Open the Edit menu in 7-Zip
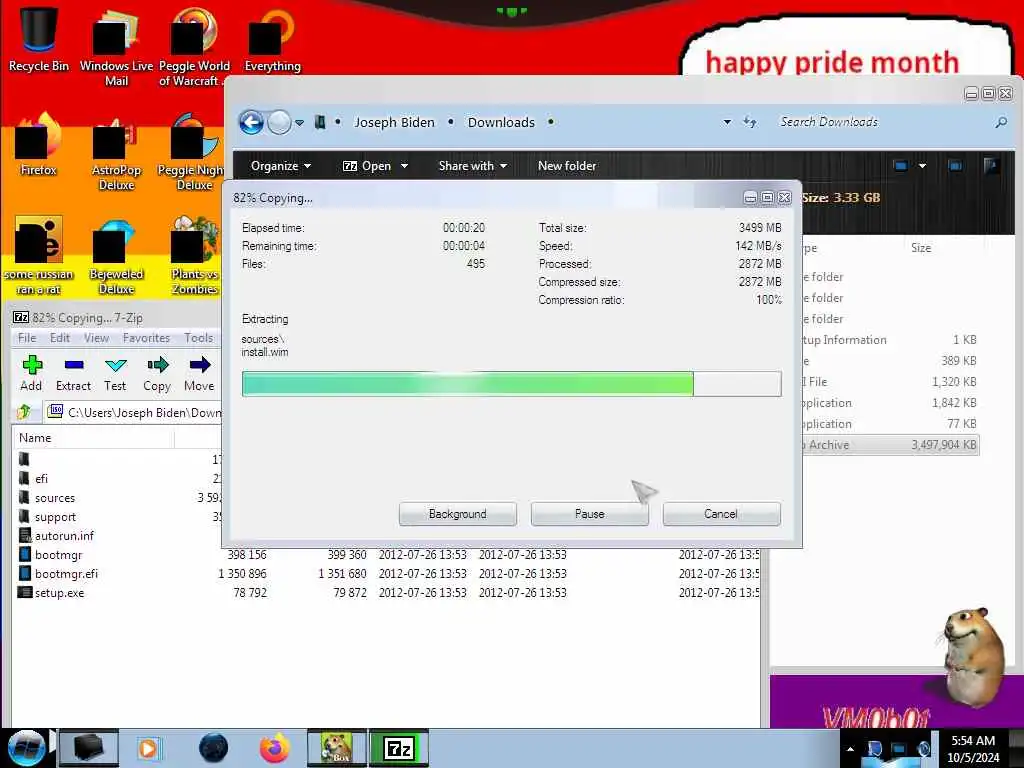 coord(59,338)
